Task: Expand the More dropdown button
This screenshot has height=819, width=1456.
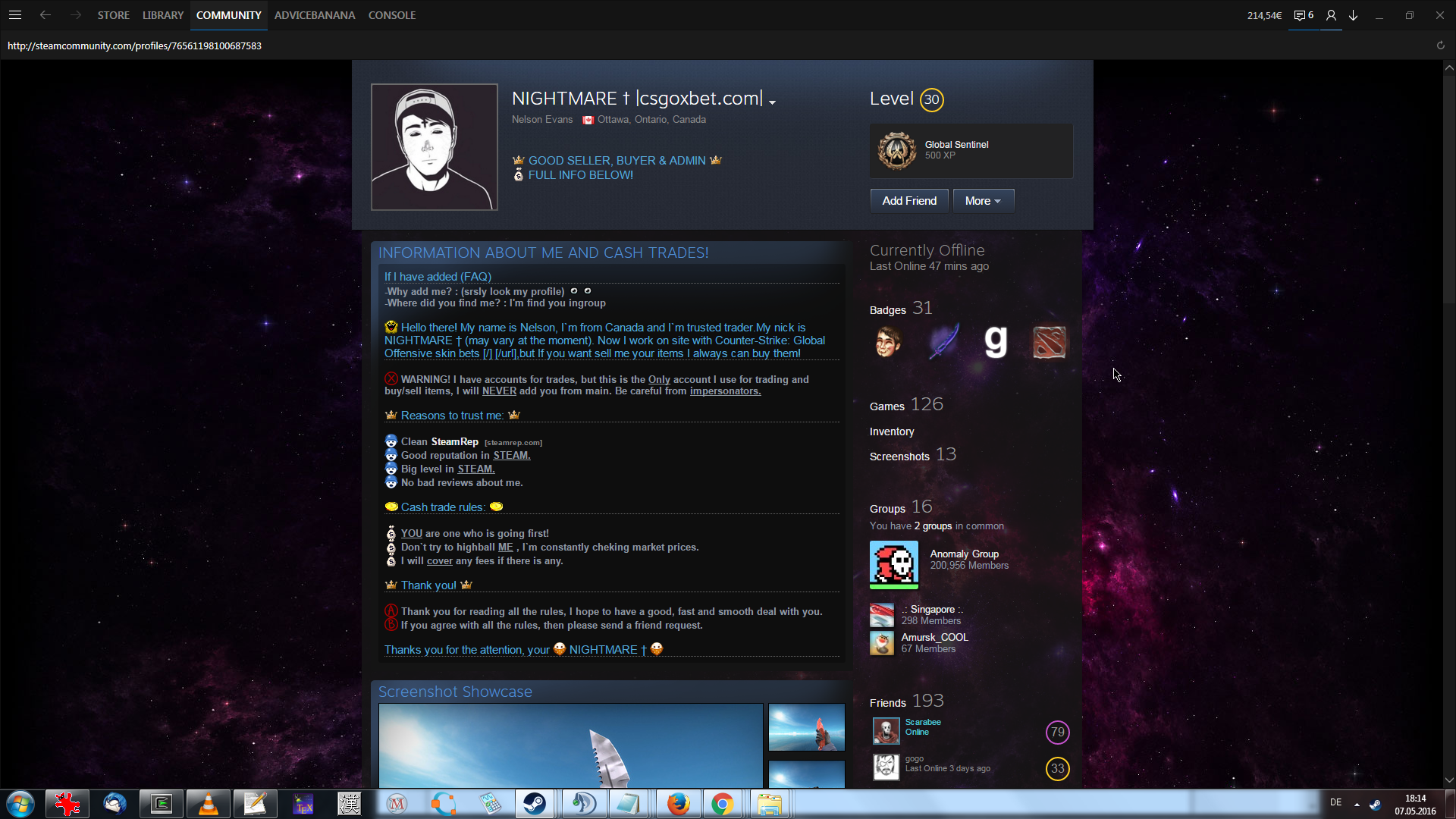Action: click(983, 201)
